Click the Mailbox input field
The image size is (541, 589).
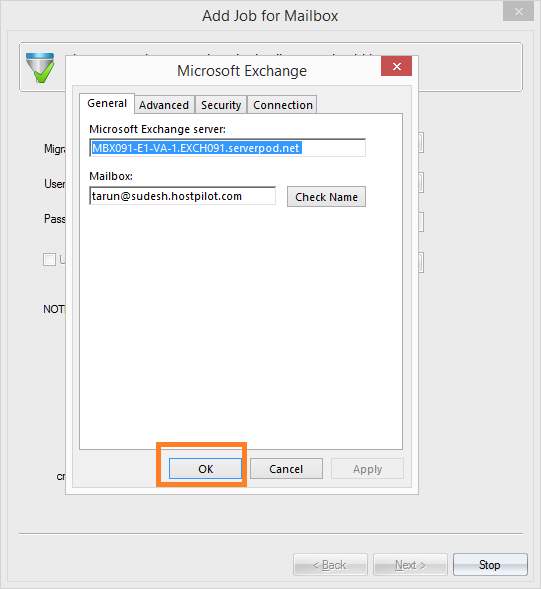point(183,196)
